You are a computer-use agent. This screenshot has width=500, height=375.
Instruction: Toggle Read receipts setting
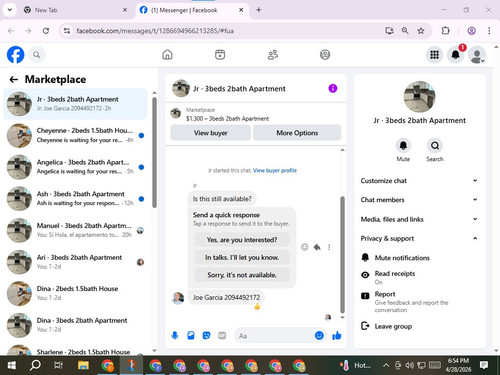419,277
